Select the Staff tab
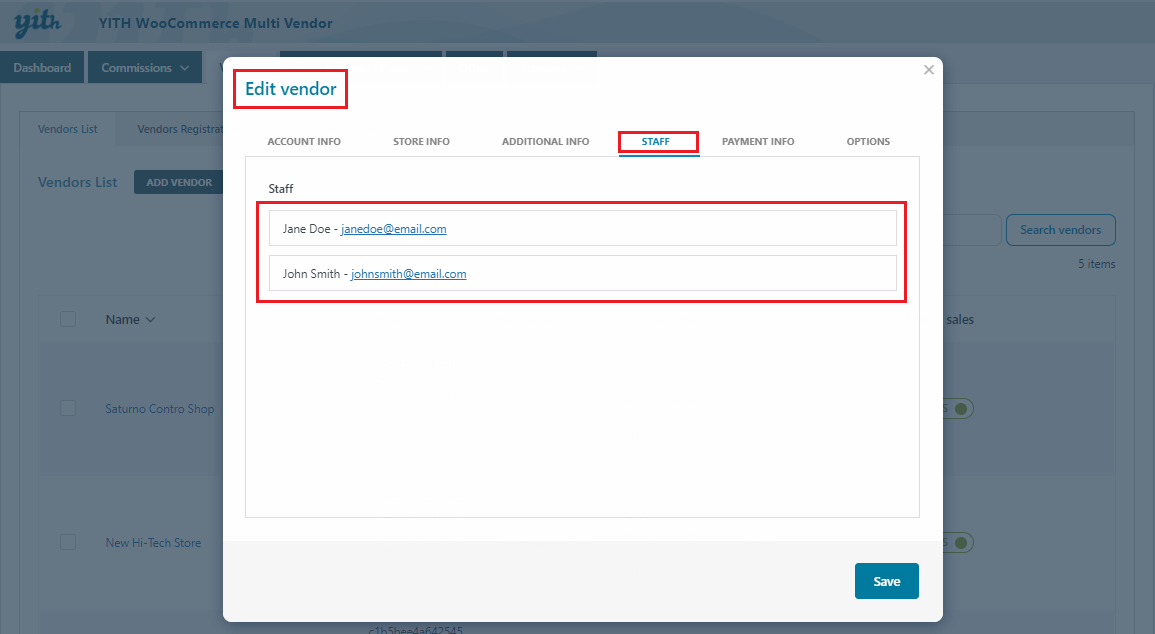This screenshot has height=634, width=1155. 656,142
